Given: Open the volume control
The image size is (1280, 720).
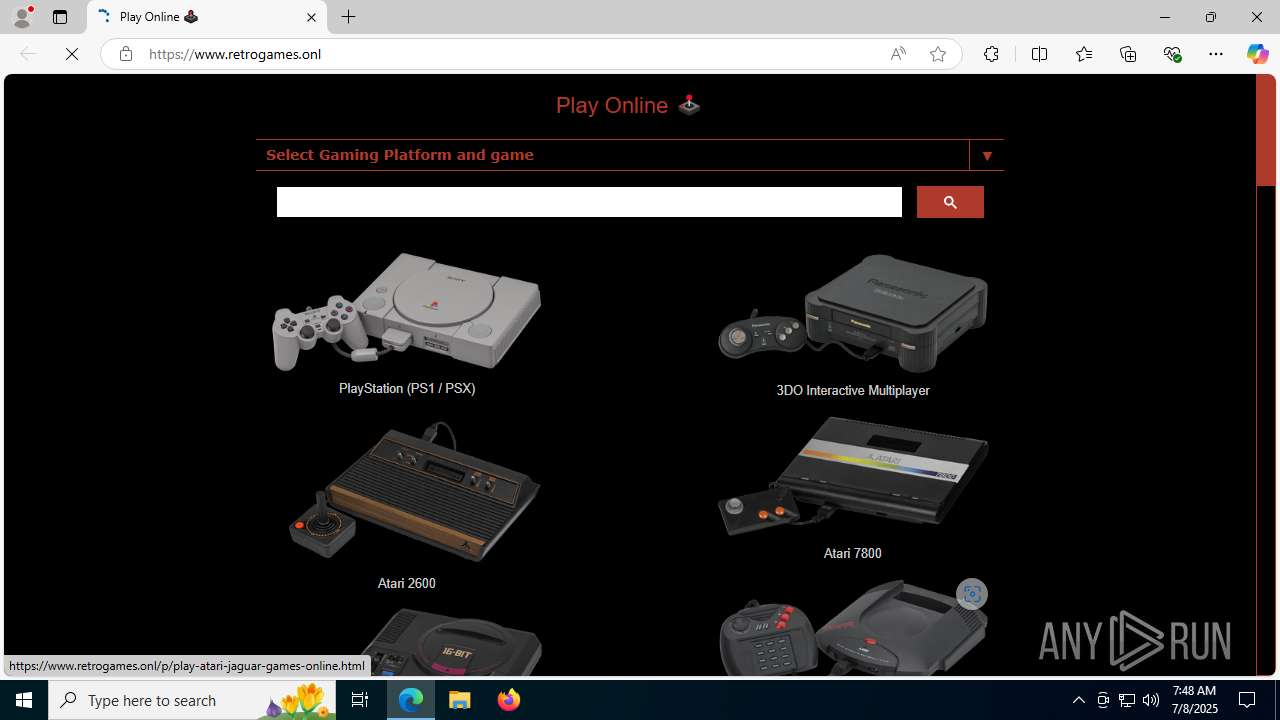Looking at the screenshot, I should point(1151,700).
